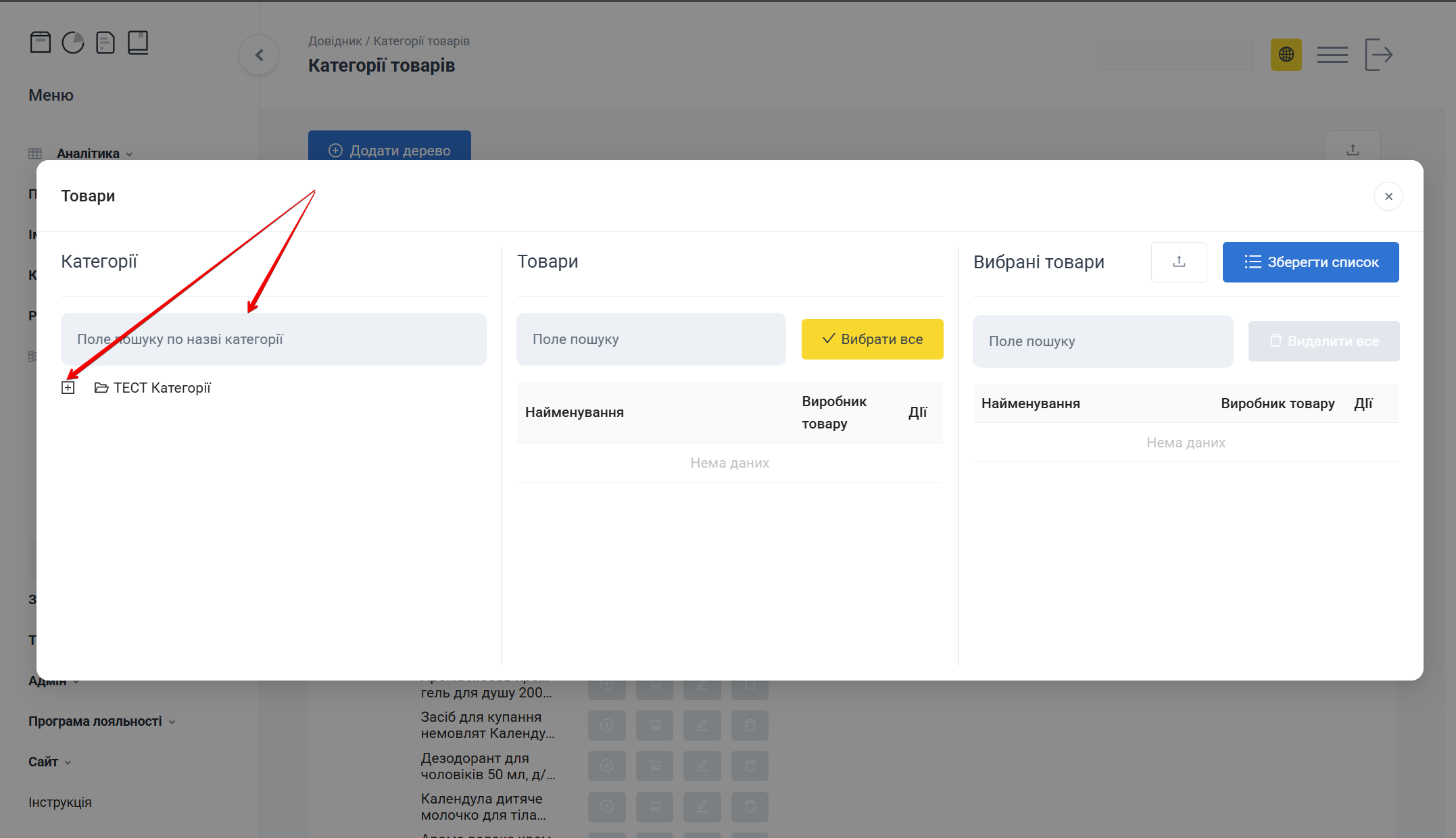Click the book icon in sidebar

tap(138, 43)
